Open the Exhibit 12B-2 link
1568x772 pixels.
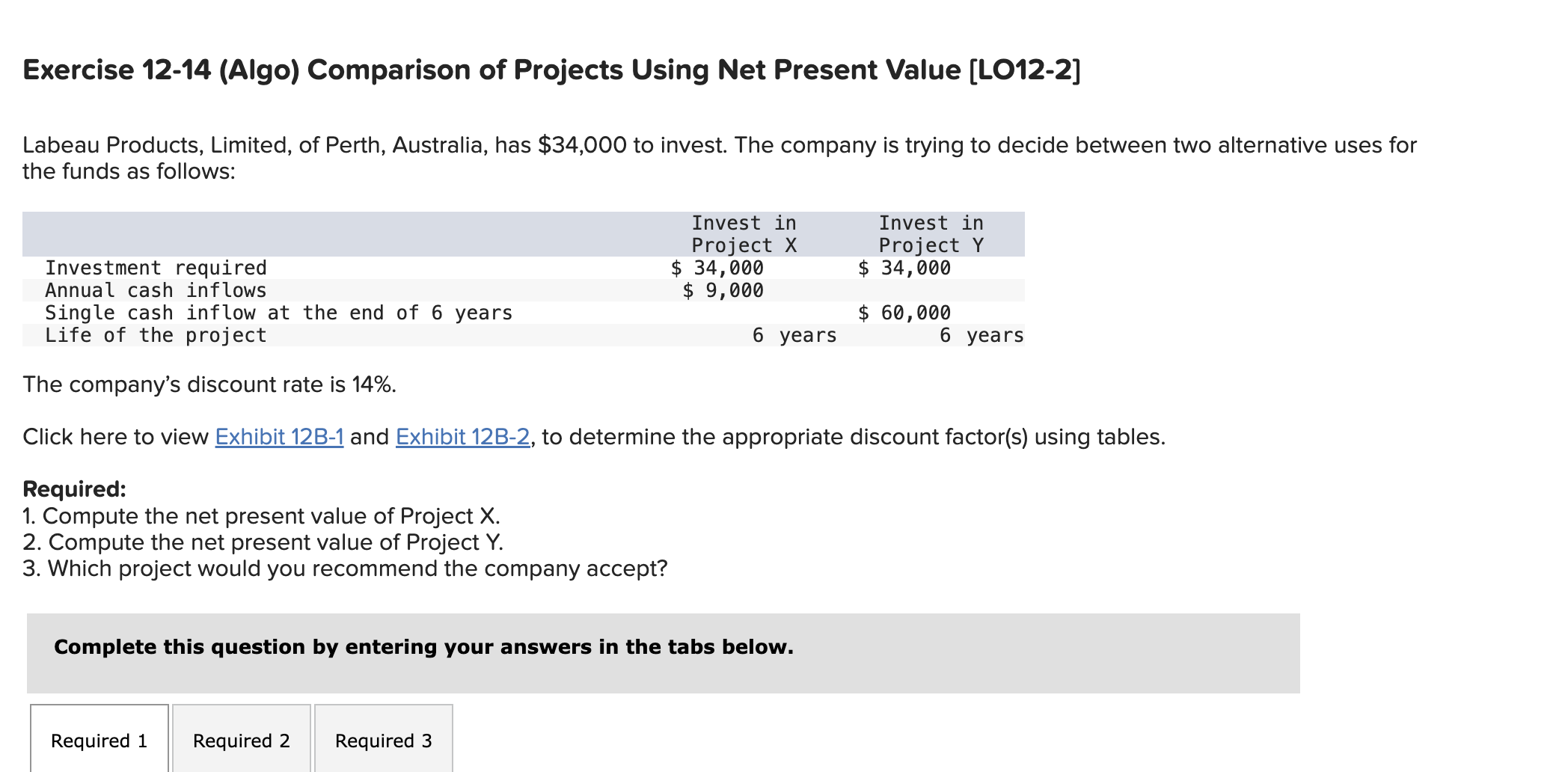(461, 437)
